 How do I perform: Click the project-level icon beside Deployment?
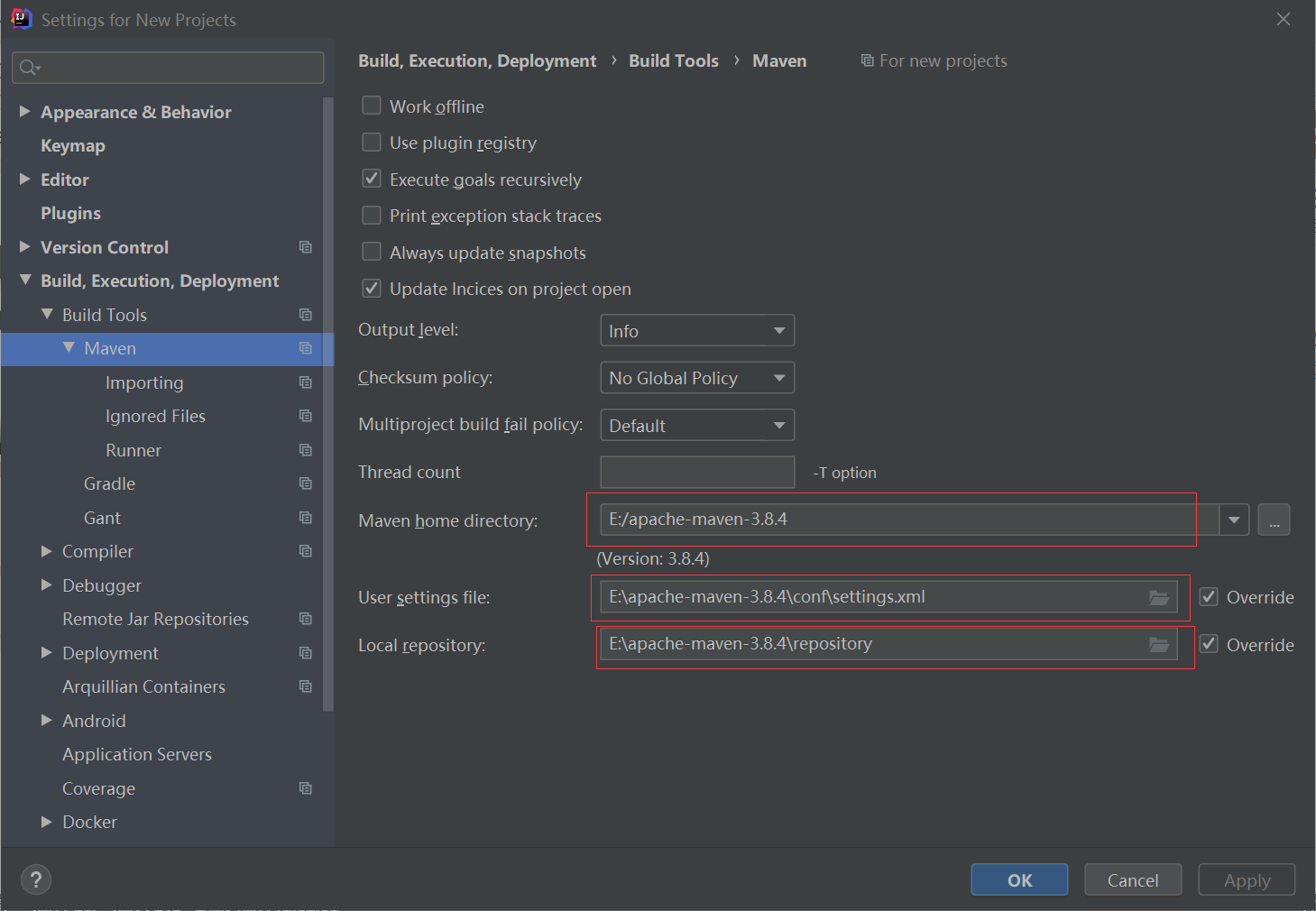[x=306, y=653]
